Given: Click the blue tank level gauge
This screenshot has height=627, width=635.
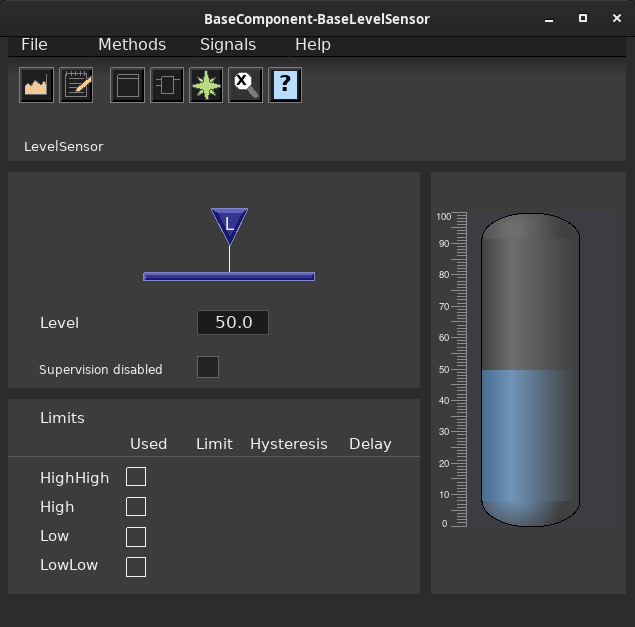Looking at the screenshot, I should point(531,370).
